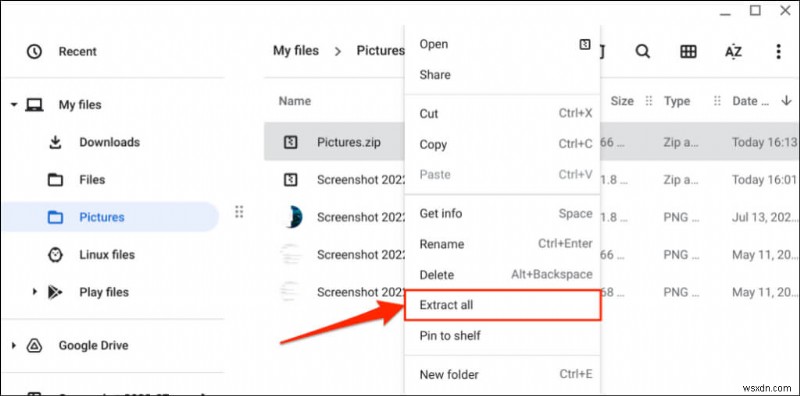The image size is (800, 396).
Task: Click the sidebar resize grip handle
Action: tap(239, 211)
